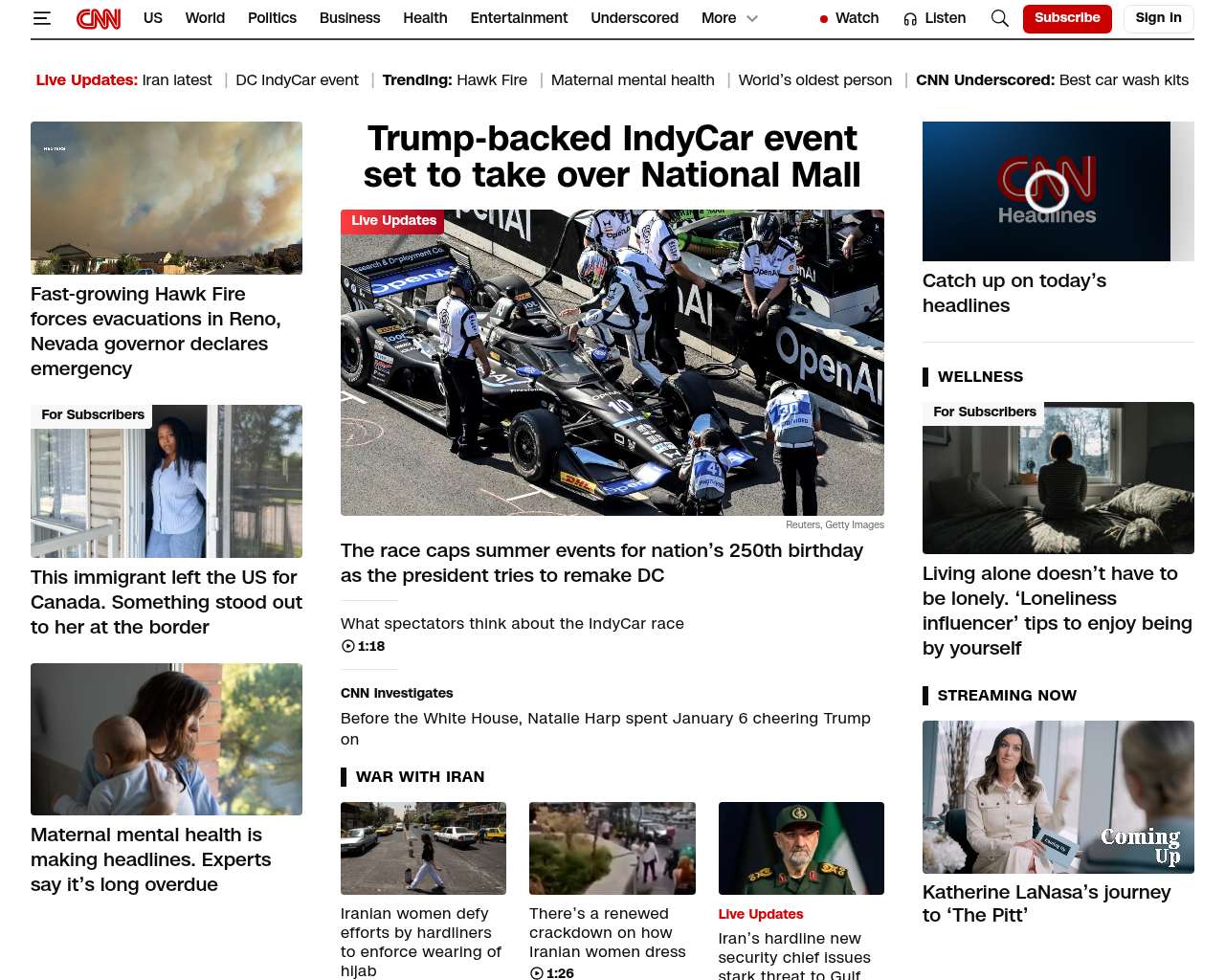Image resolution: width=1225 pixels, height=980 pixels.
Task: Select the Business section
Action: click(x=349, y=18)
